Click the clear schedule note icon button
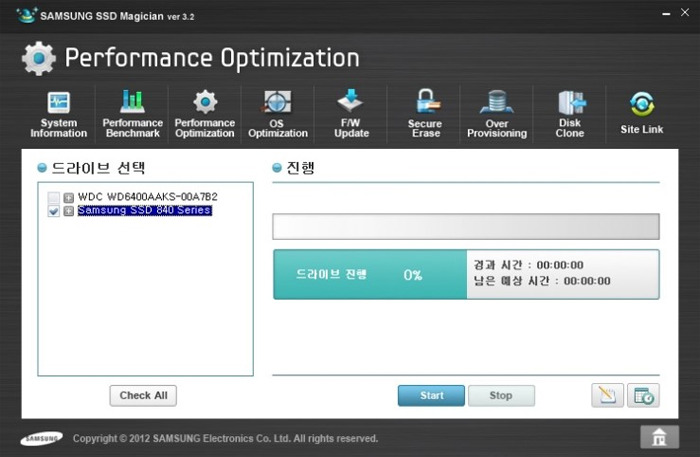The height and width of the screenshot is (457, 700). point(607,395)
